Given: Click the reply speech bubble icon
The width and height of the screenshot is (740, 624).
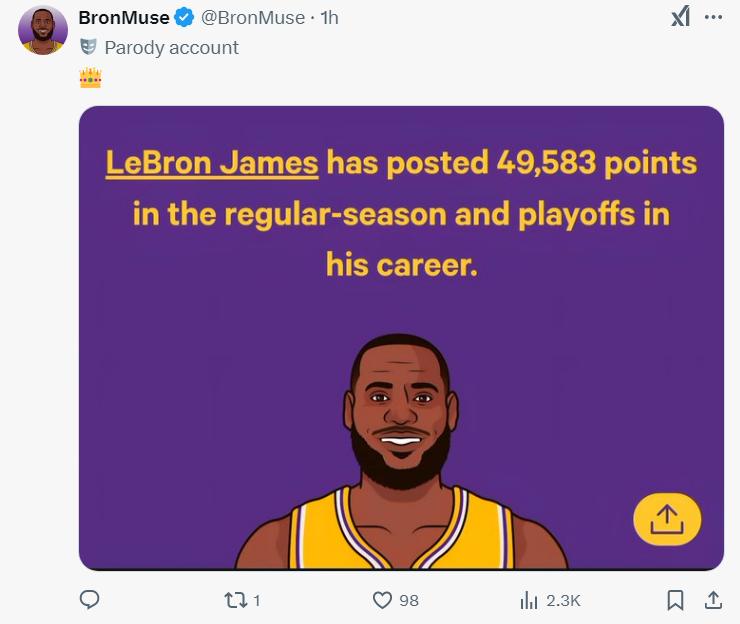Looking at the screenshot, I should (89, 599).
